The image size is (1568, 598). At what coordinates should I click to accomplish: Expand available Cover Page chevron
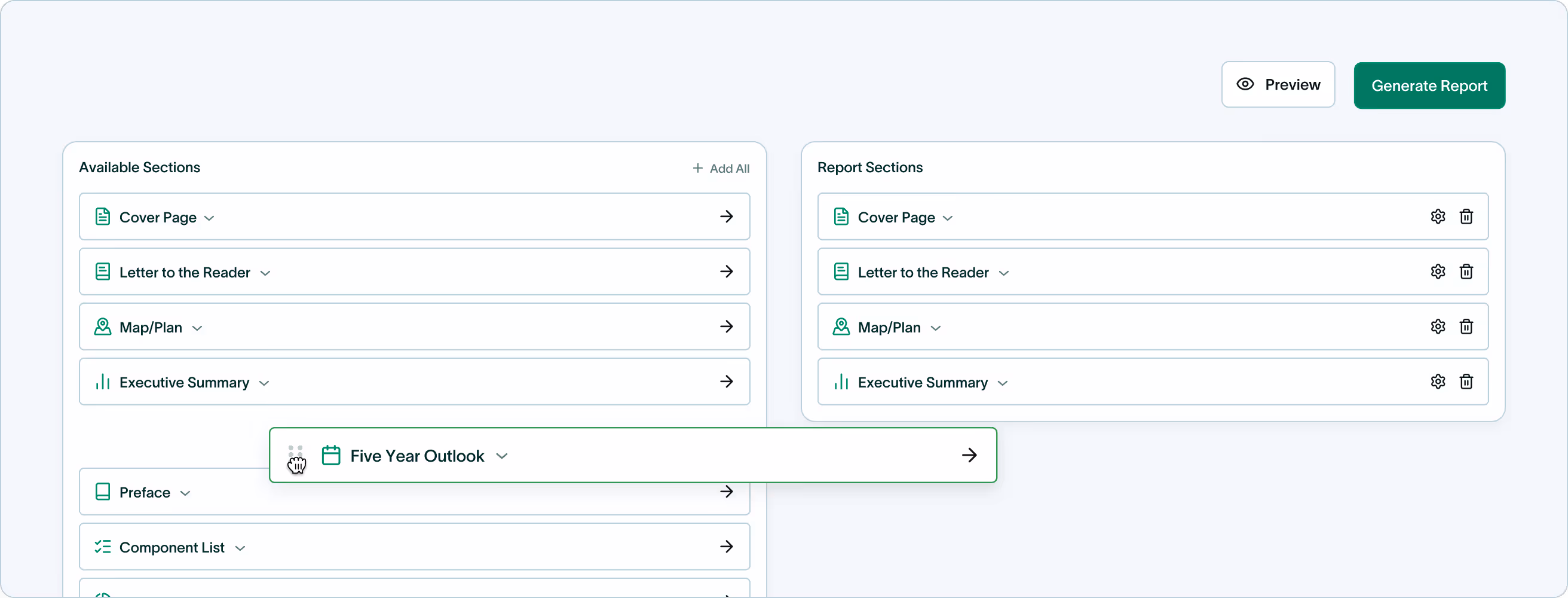point(209,219)
